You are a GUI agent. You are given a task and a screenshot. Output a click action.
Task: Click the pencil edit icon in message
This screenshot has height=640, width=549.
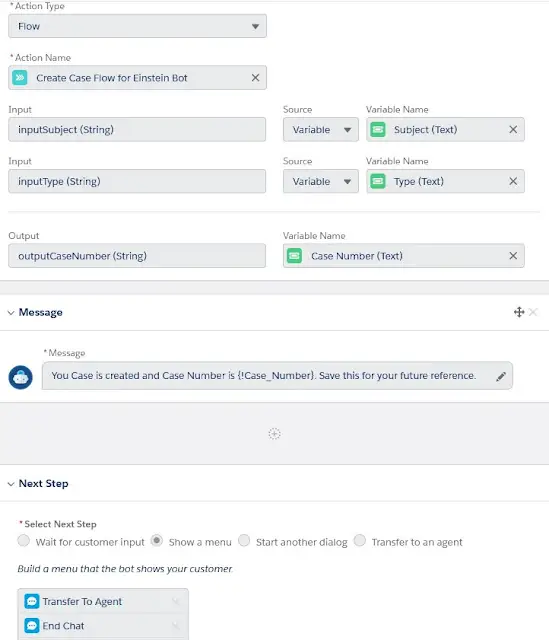pos(501,376)
